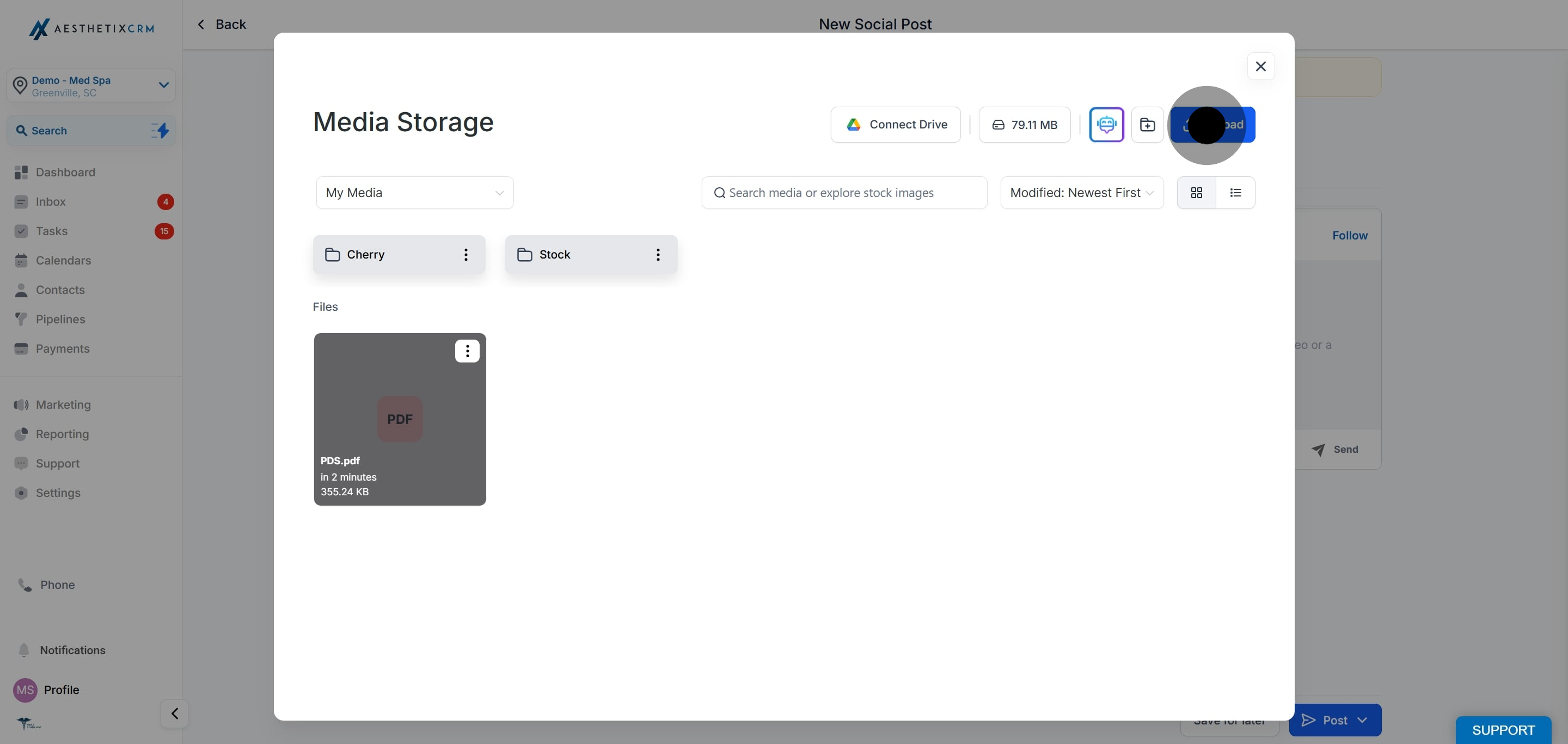Click the Connect Drive button
The image size is (1568, 744).
(896, 125)
